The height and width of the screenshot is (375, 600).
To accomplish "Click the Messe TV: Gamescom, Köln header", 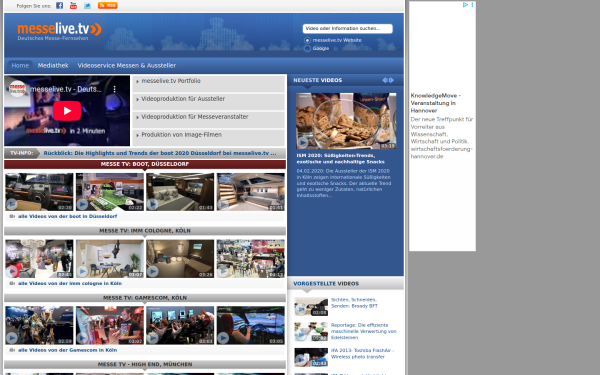I will [x=145, y=298].
